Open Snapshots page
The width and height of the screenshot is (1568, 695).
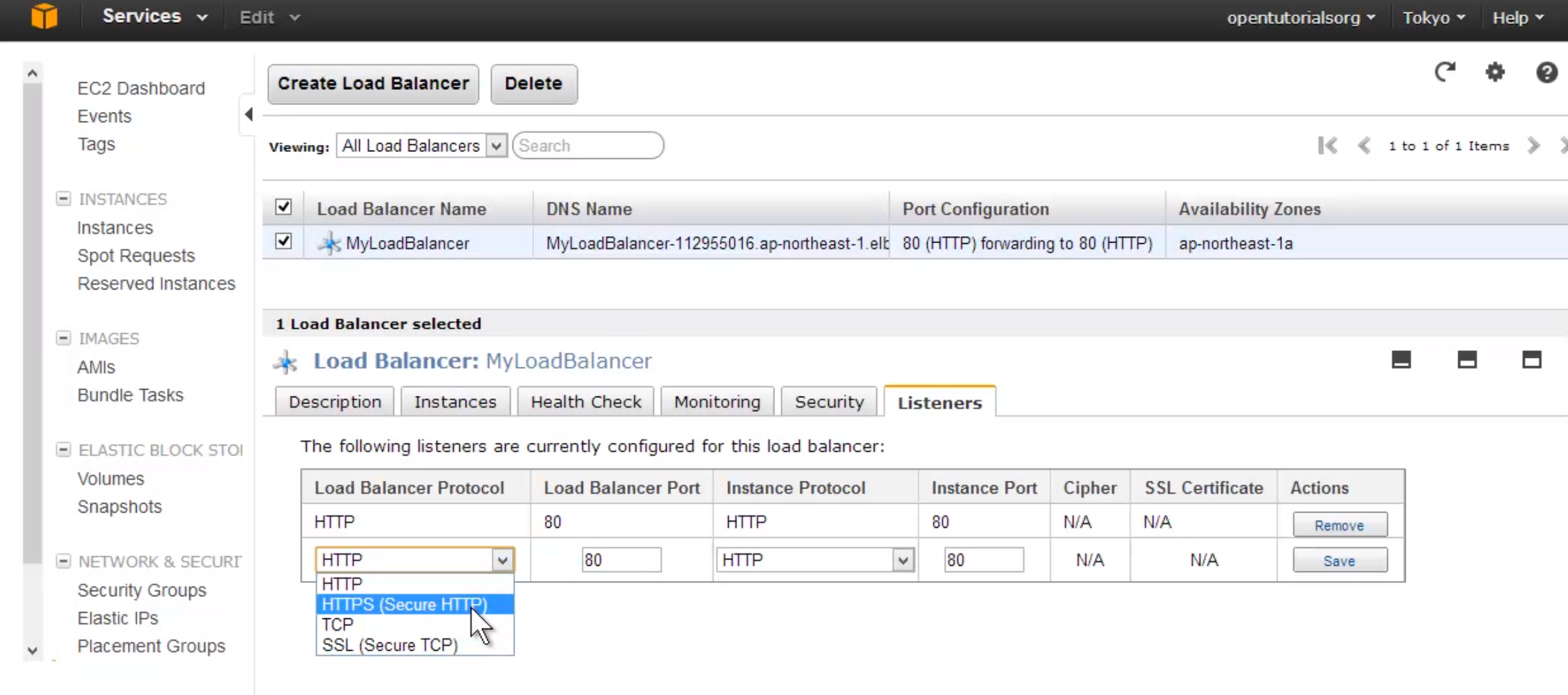(x=119, y=506)
